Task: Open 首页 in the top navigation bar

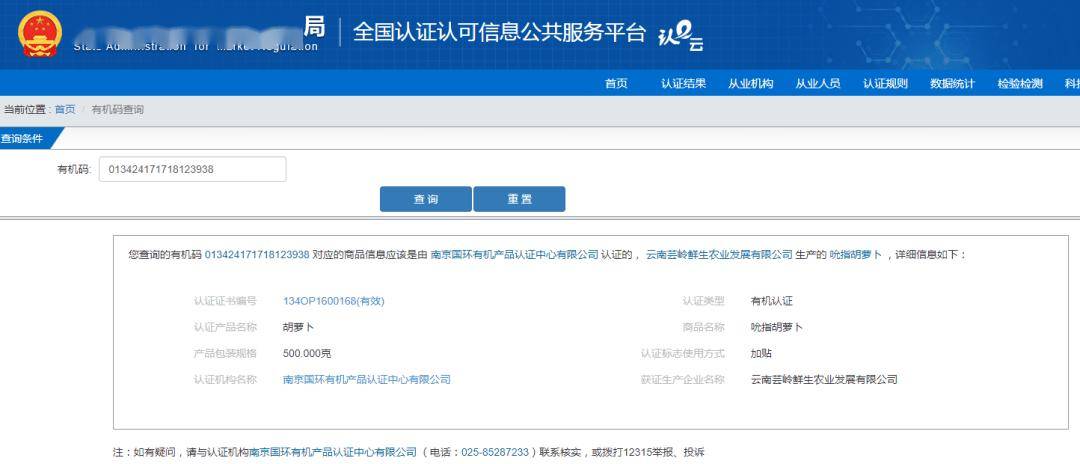Action: 616,84
